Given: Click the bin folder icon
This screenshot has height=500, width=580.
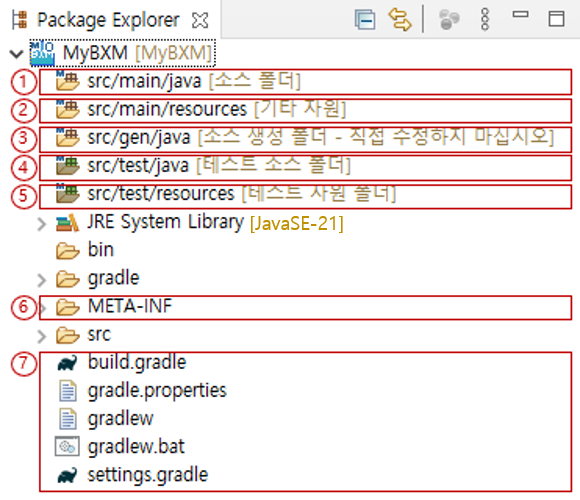Looking at the screenshot, I should (67, 251).
